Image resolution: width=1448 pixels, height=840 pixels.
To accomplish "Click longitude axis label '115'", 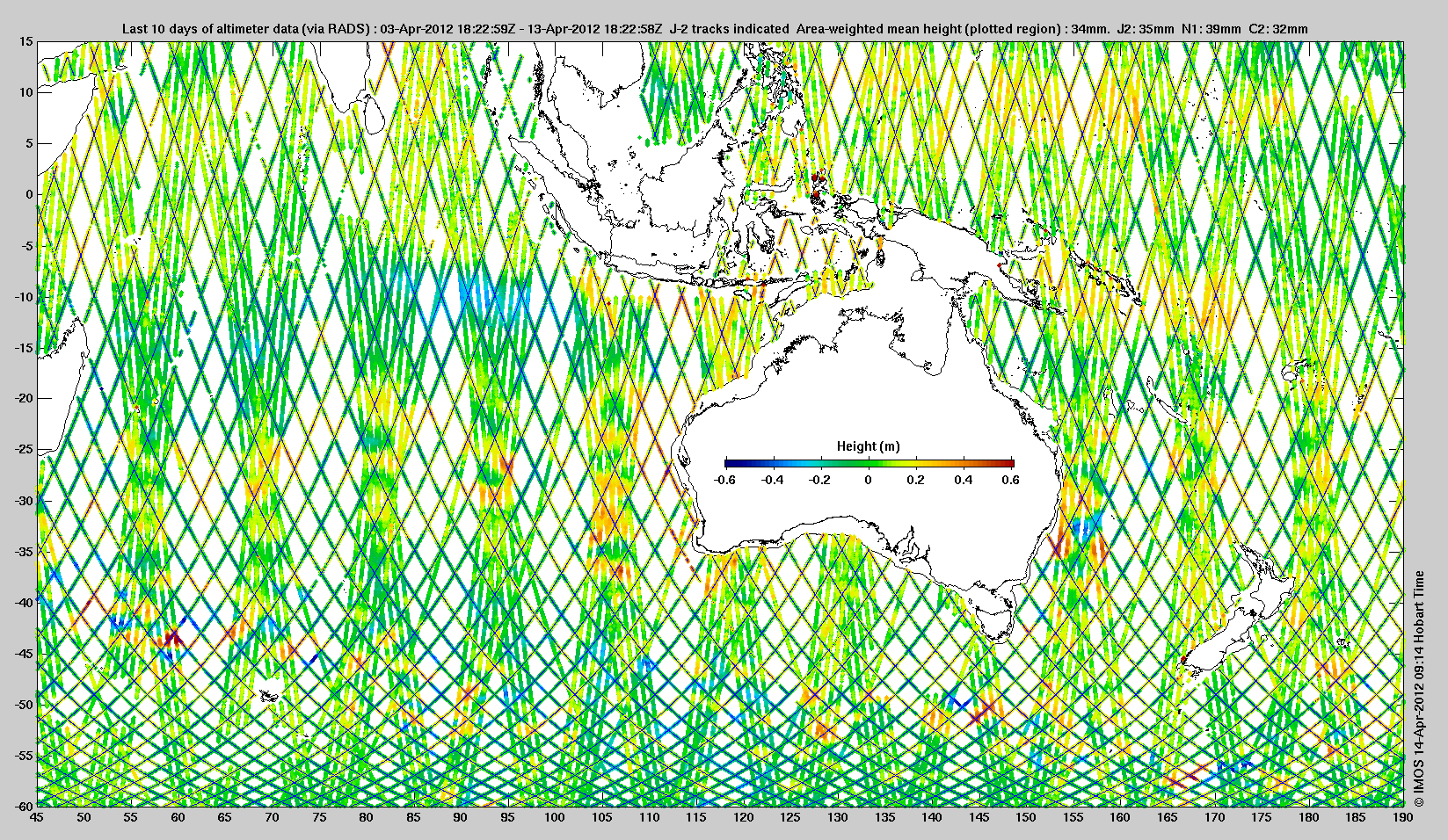I will click(x=696, y=817).
